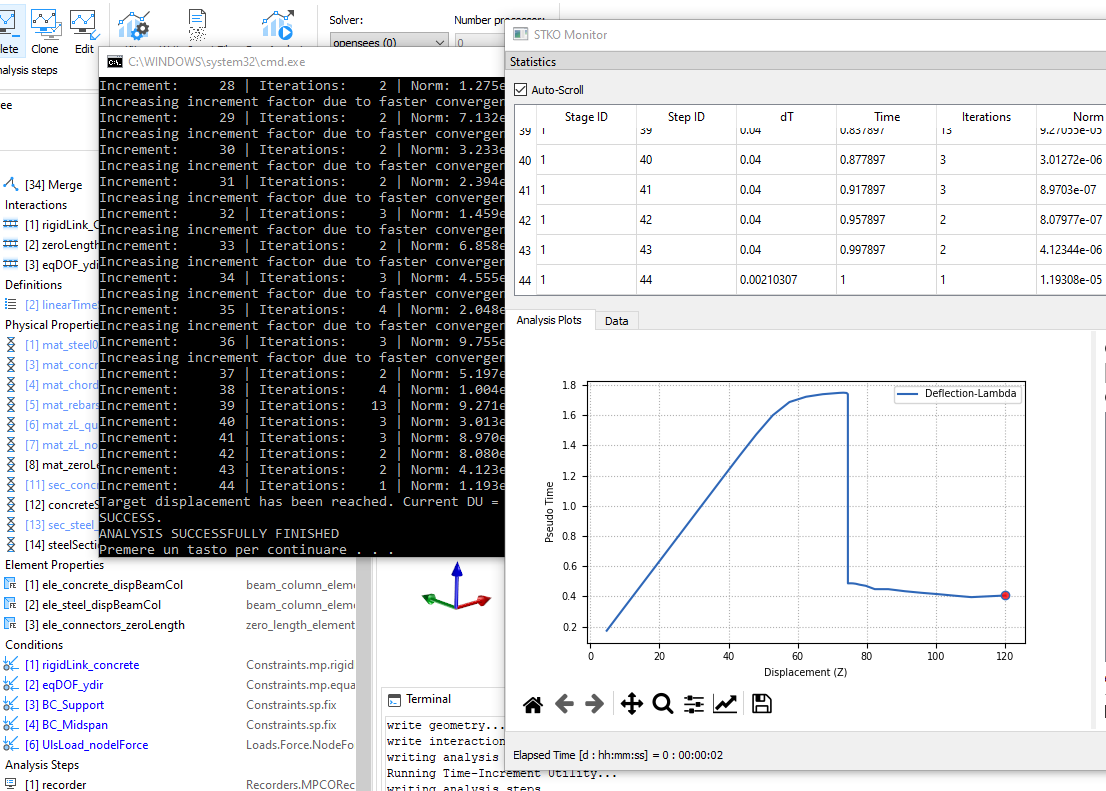Open the edit axis and curve parameters icon
Viewport: 1106px width, 791px height.
(x=725, y=704)
